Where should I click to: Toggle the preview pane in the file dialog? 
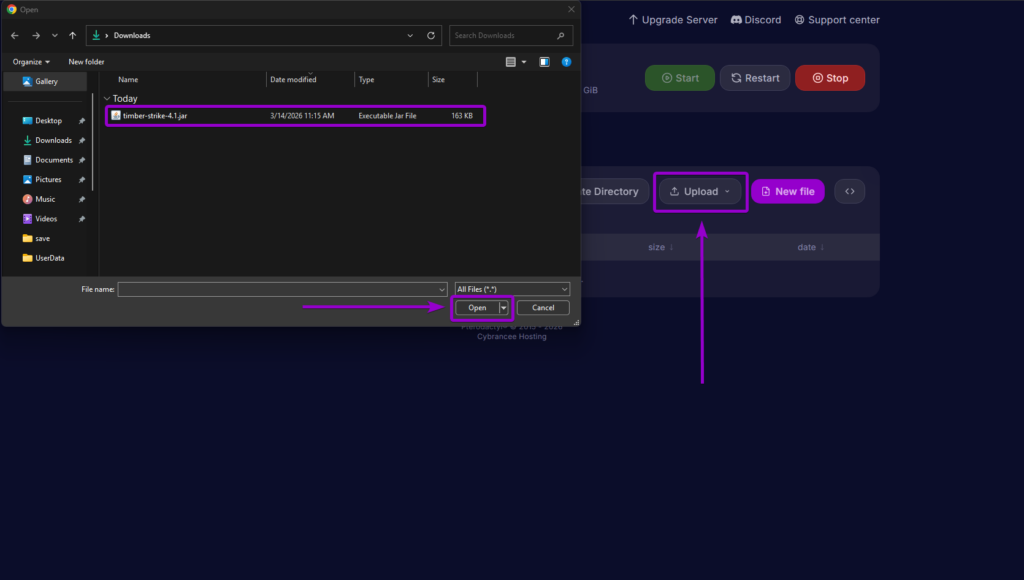click(x=543, y=61)
